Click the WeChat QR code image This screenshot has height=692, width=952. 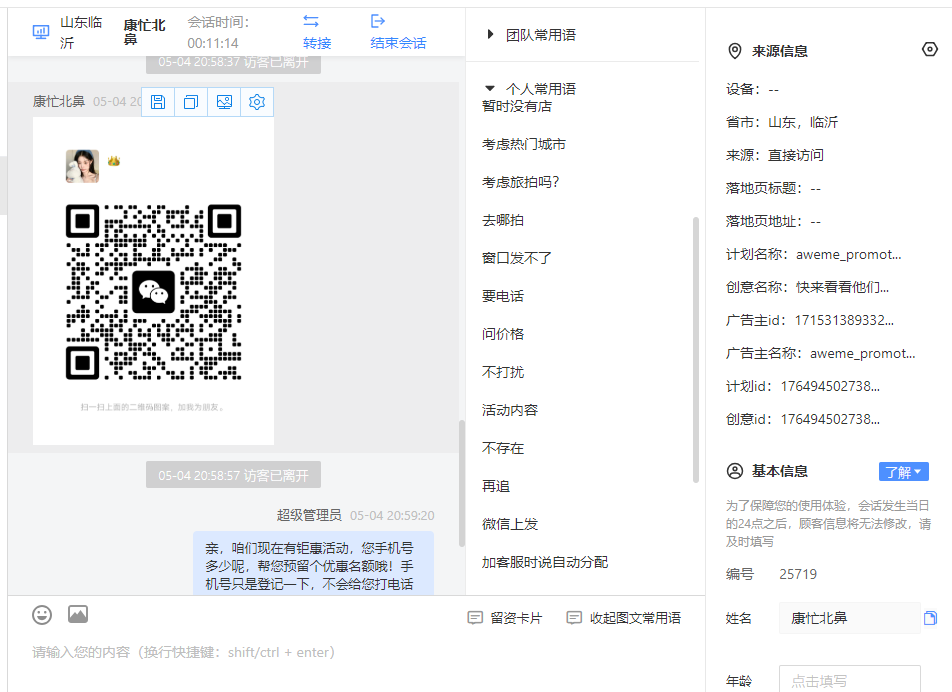coord(154,292)
